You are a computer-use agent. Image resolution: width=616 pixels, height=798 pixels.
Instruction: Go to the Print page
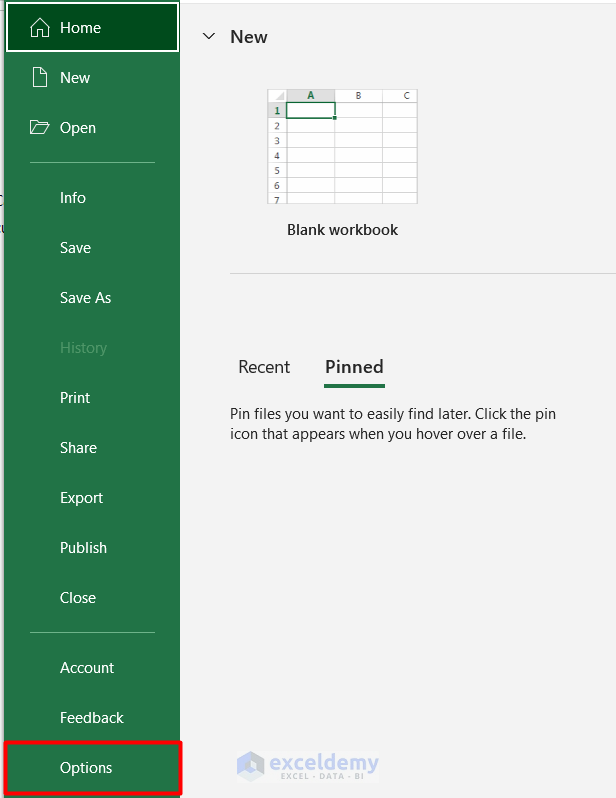pos(75,398)
